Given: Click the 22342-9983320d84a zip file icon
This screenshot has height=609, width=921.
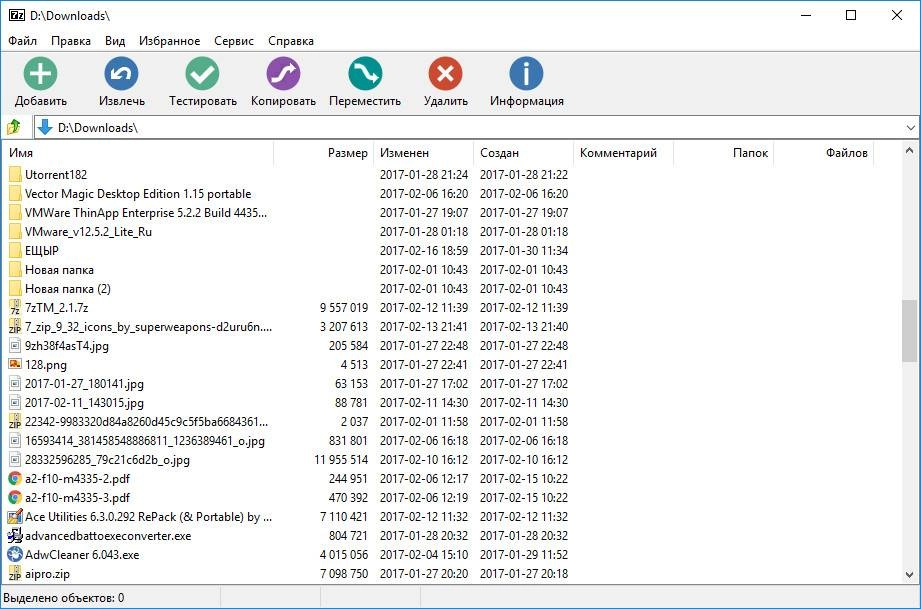Looking at the screenshot, I should pyautogui.click(x=15, y=422).
